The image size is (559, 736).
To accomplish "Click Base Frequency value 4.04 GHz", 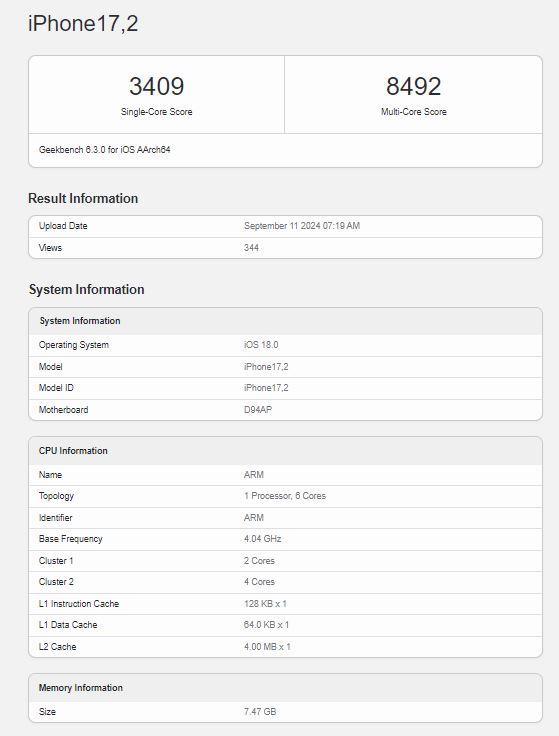I will pos(262,539).
